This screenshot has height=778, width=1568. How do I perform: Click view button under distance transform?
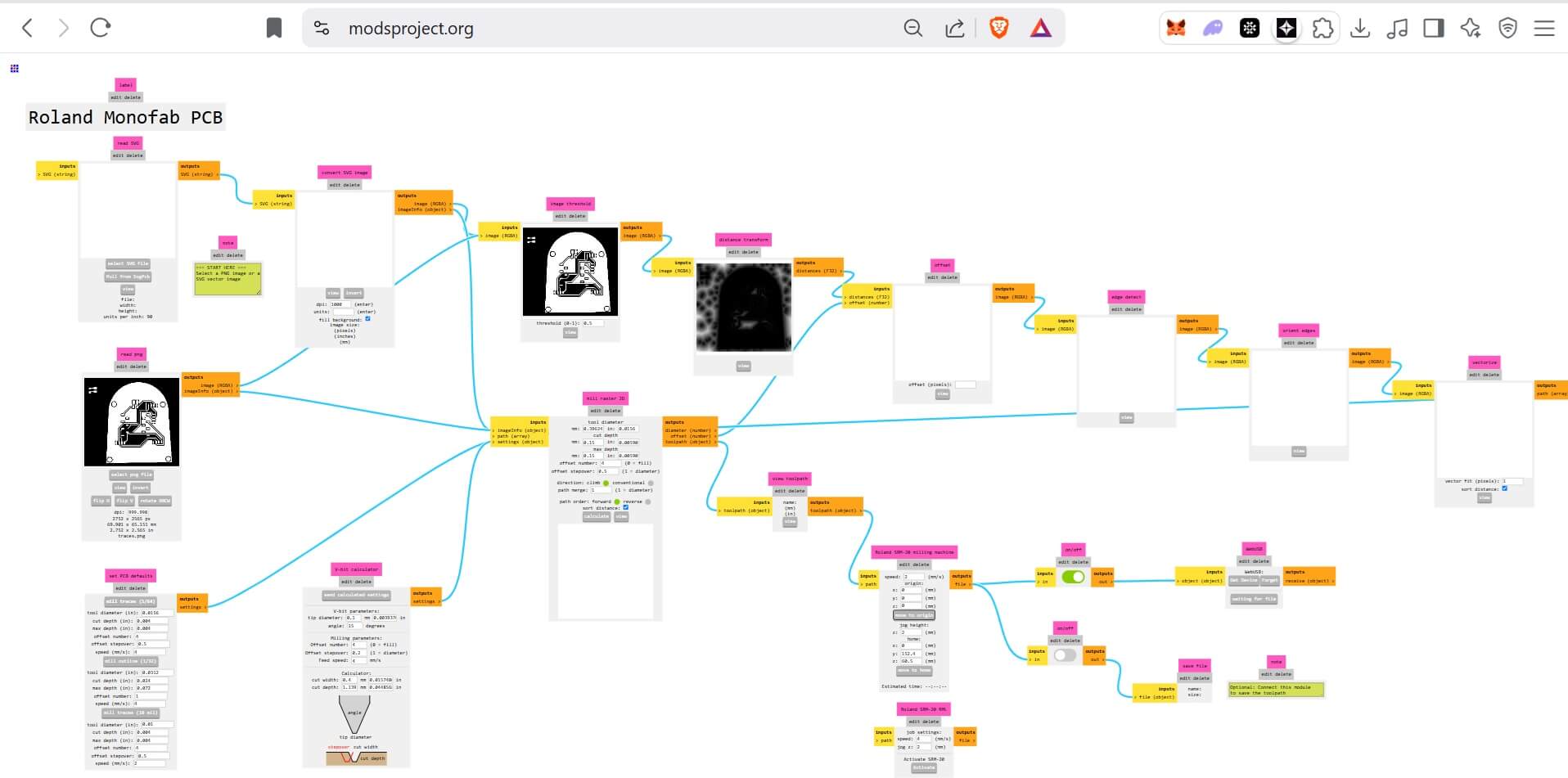(x=743, y=367)
